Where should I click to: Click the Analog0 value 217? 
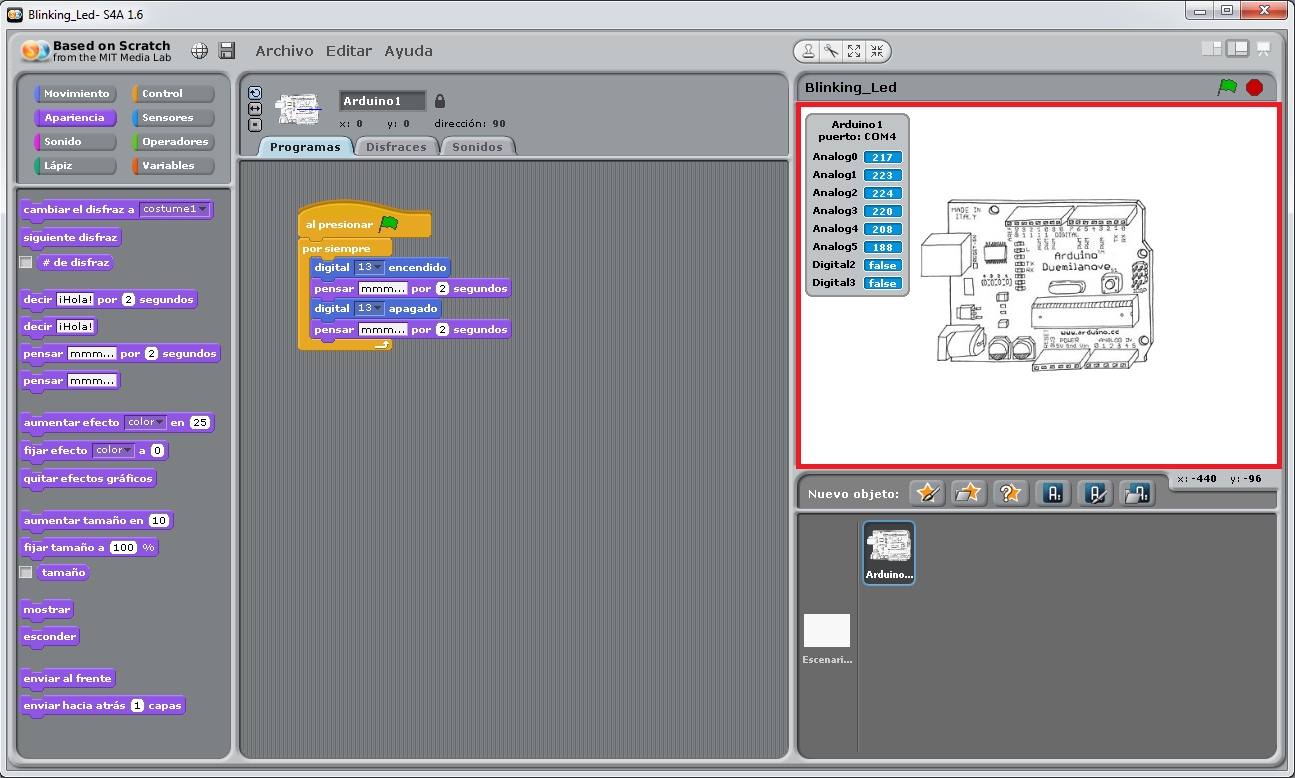pos(882,157)
